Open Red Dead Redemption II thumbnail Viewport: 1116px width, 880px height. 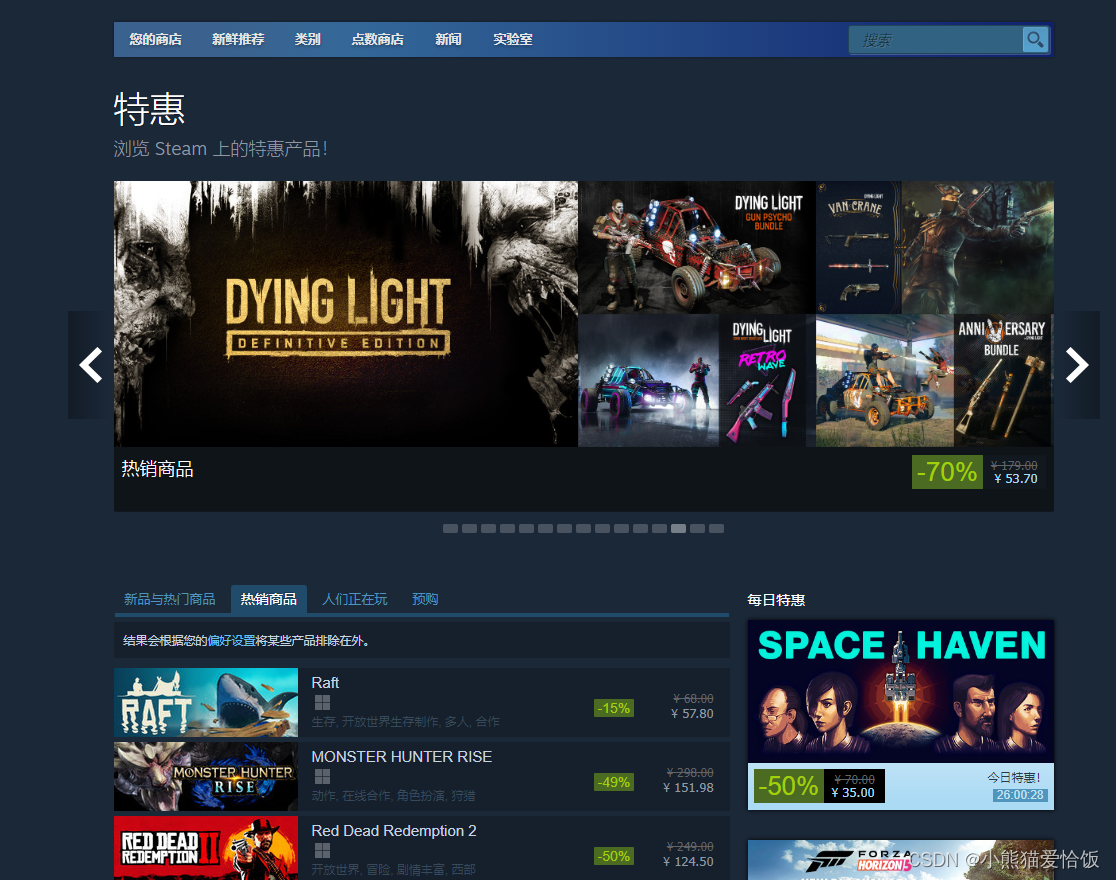click(x=206, y=848)
